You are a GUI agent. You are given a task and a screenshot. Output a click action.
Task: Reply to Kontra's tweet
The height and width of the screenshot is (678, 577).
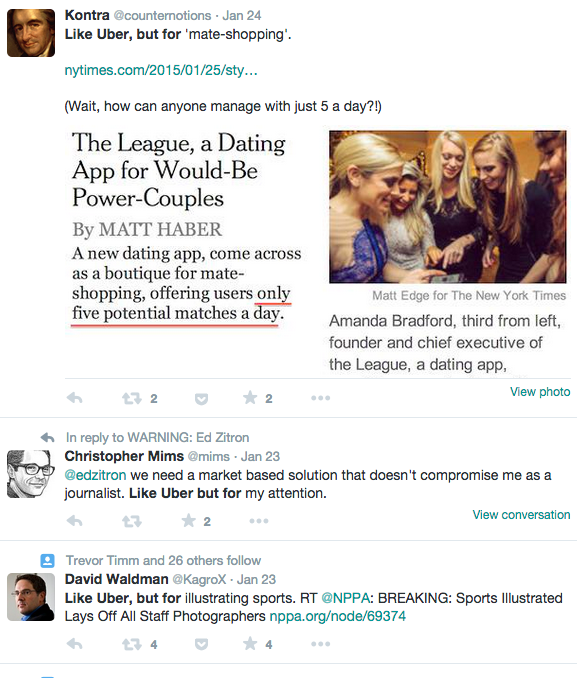(74, 398)
